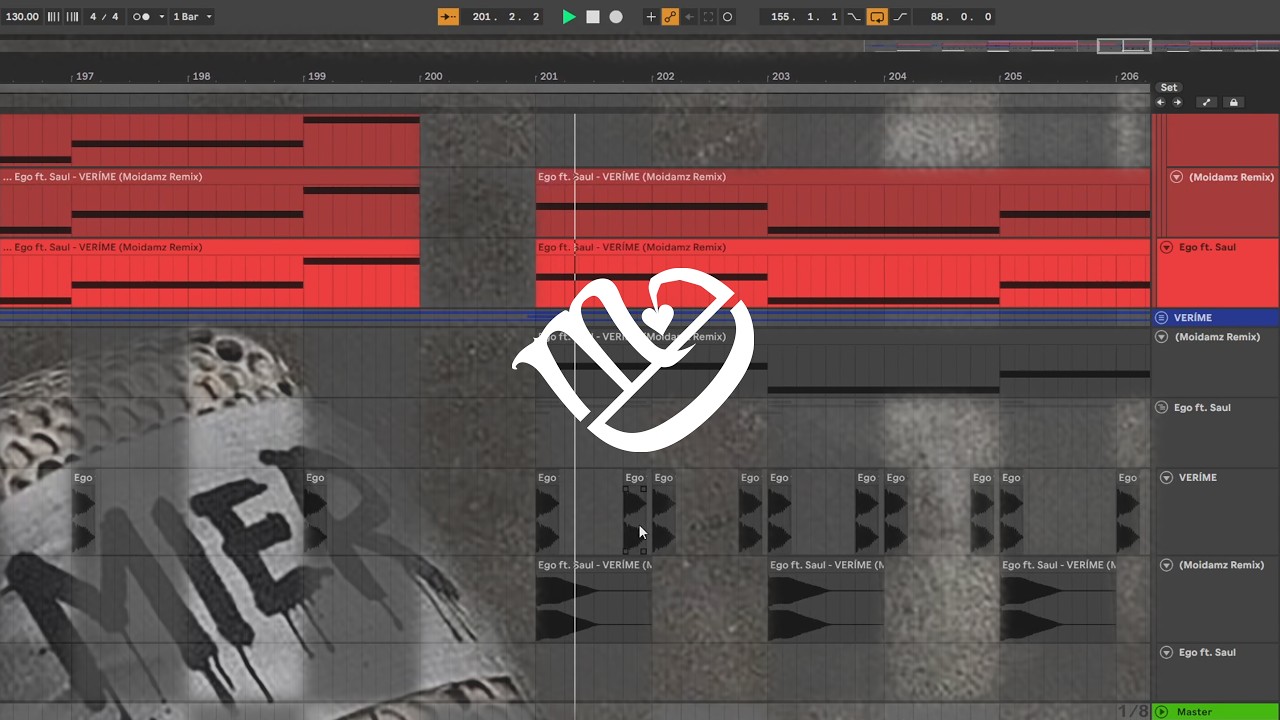Select the Ego ft. Saul - VERİME audio clip at bar 201
Screen dimensions: 1280x720
[x=594, y=600]
